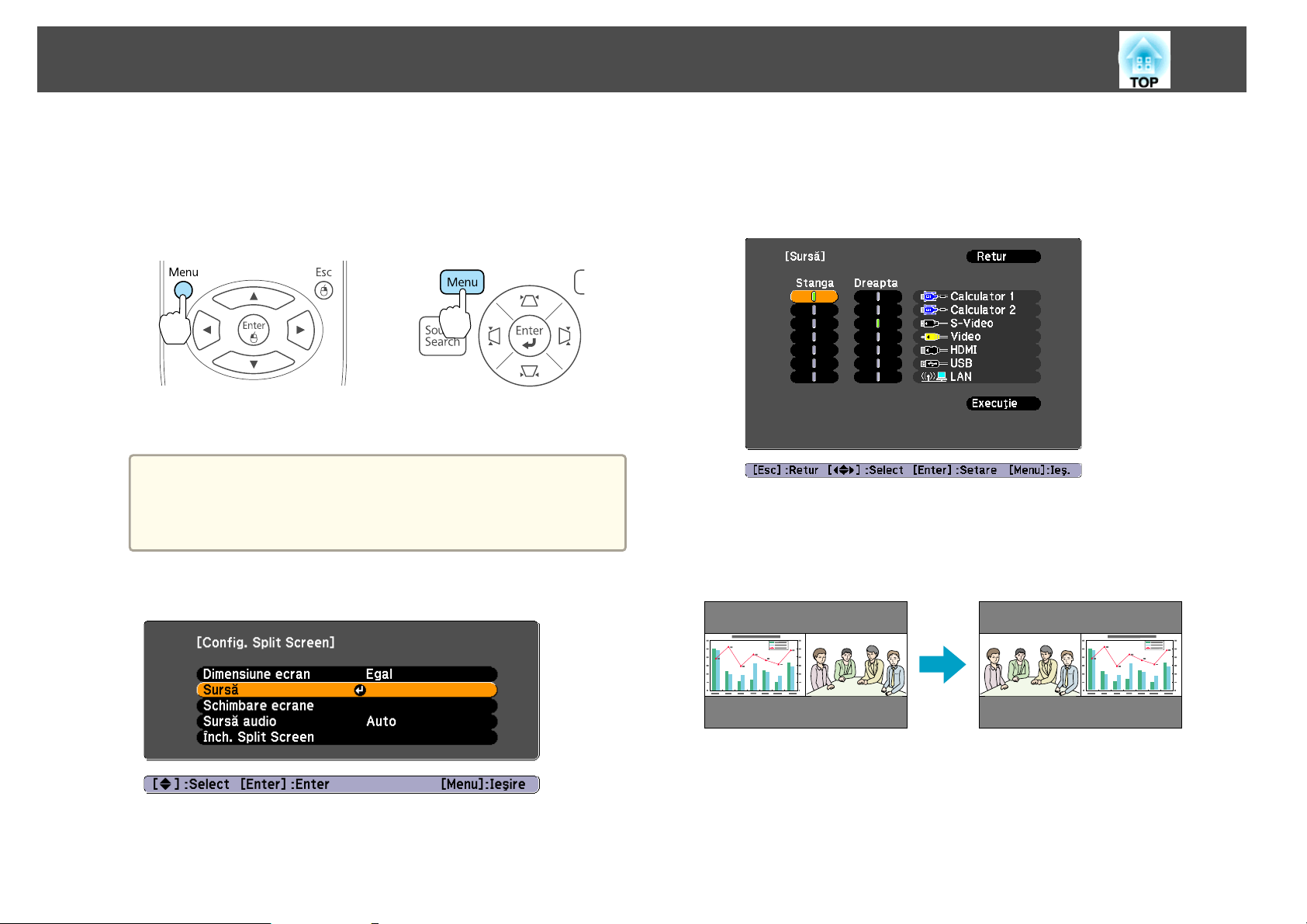Click the Calculator 1 connector icon
Screen dimensions: 1307x924
[933, 296]
